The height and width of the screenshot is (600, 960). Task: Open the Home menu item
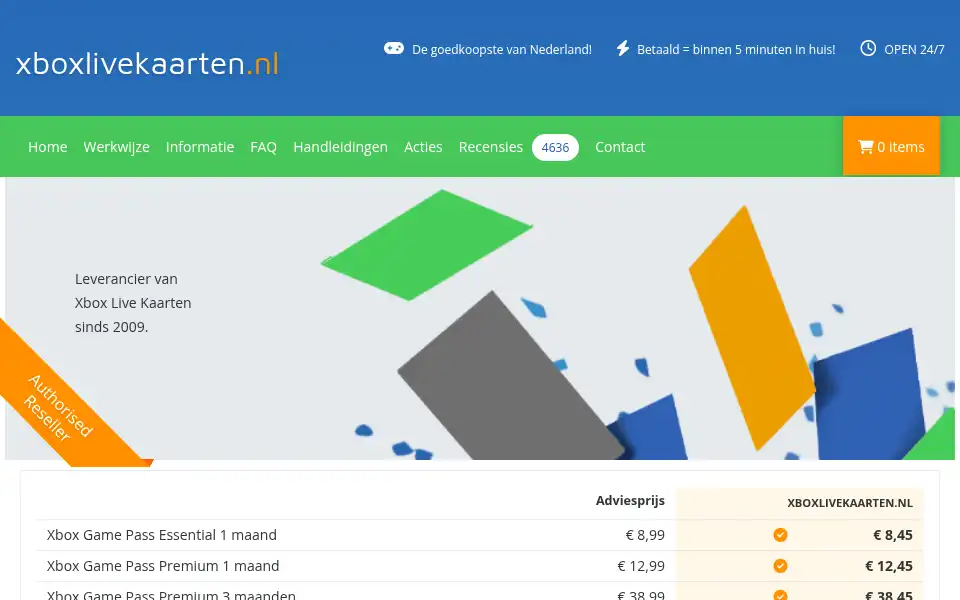pyautogui.click(x=48, y=147)
